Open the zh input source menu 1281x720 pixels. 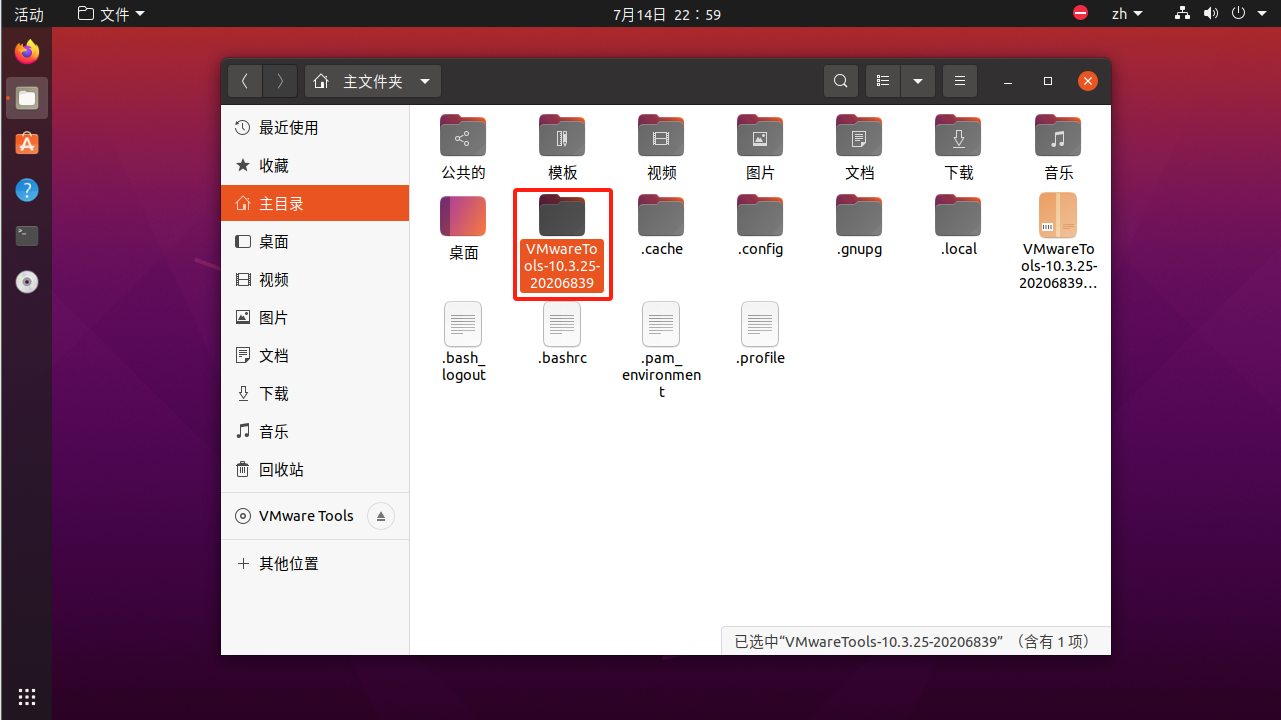click(1127, 14)
